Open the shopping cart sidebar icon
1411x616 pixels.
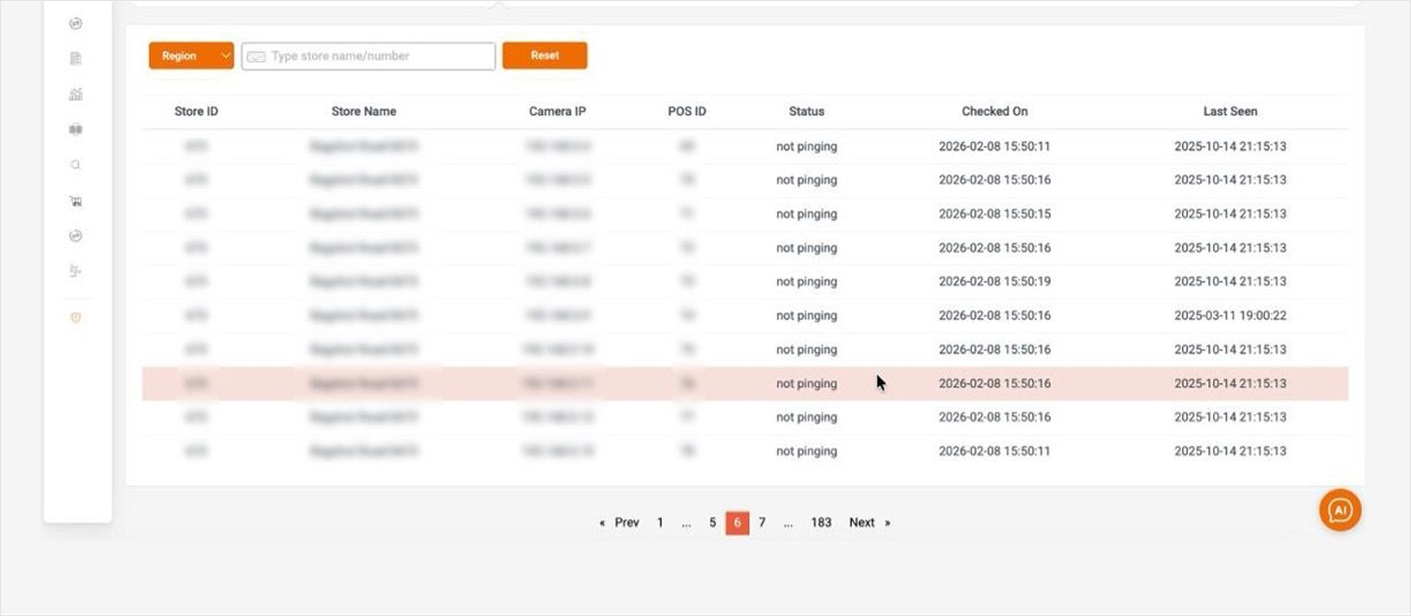[x=76, y=201]
